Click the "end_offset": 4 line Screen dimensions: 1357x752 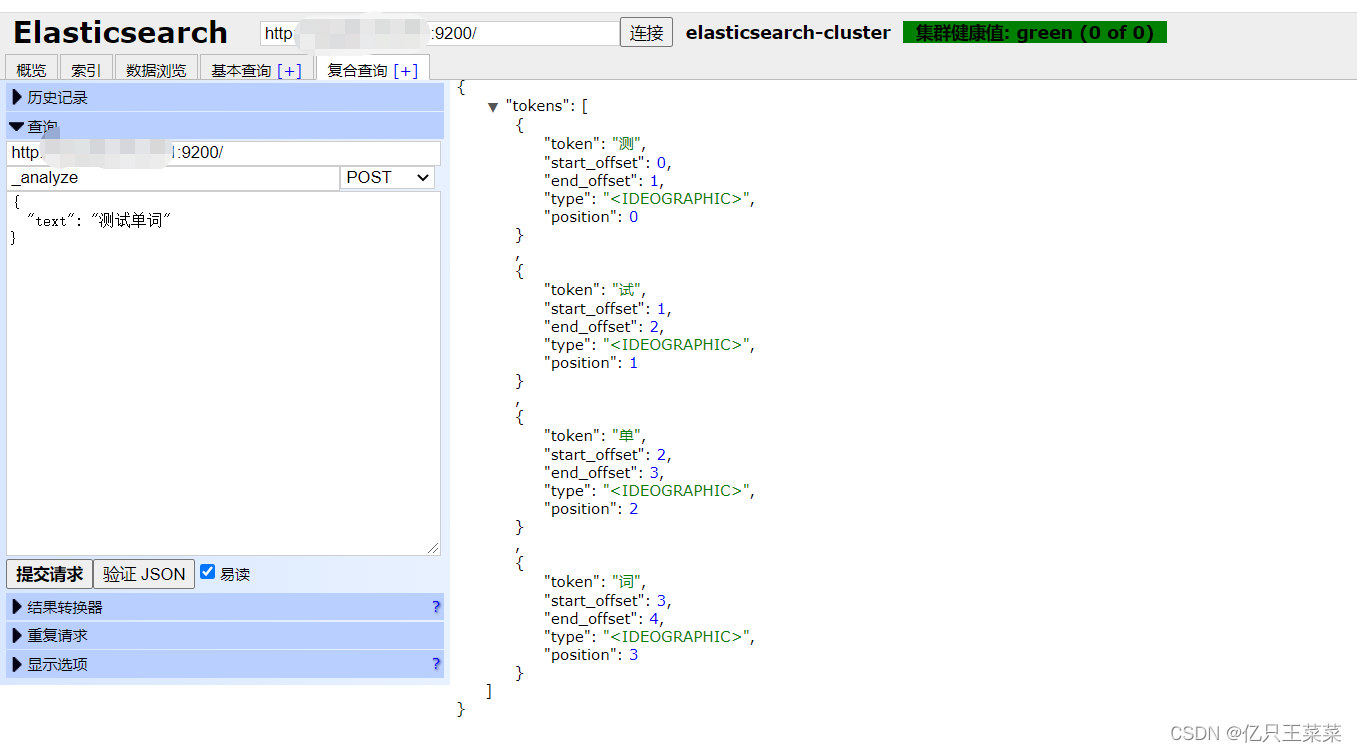point(603,619)
